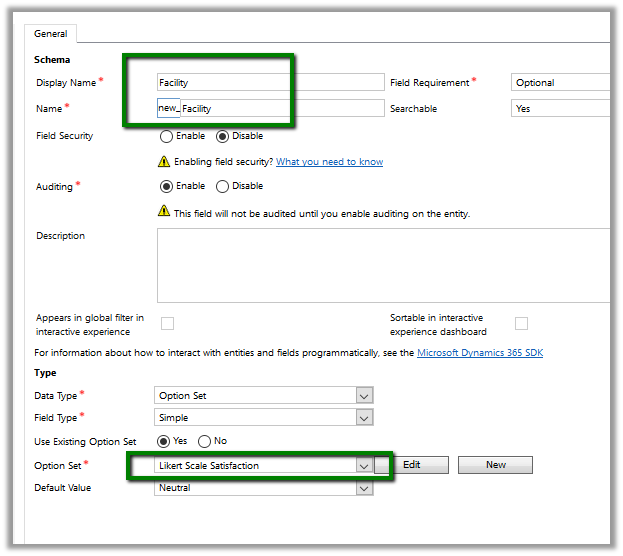
Task: Click the New option set button
Action: pos(495,465)
